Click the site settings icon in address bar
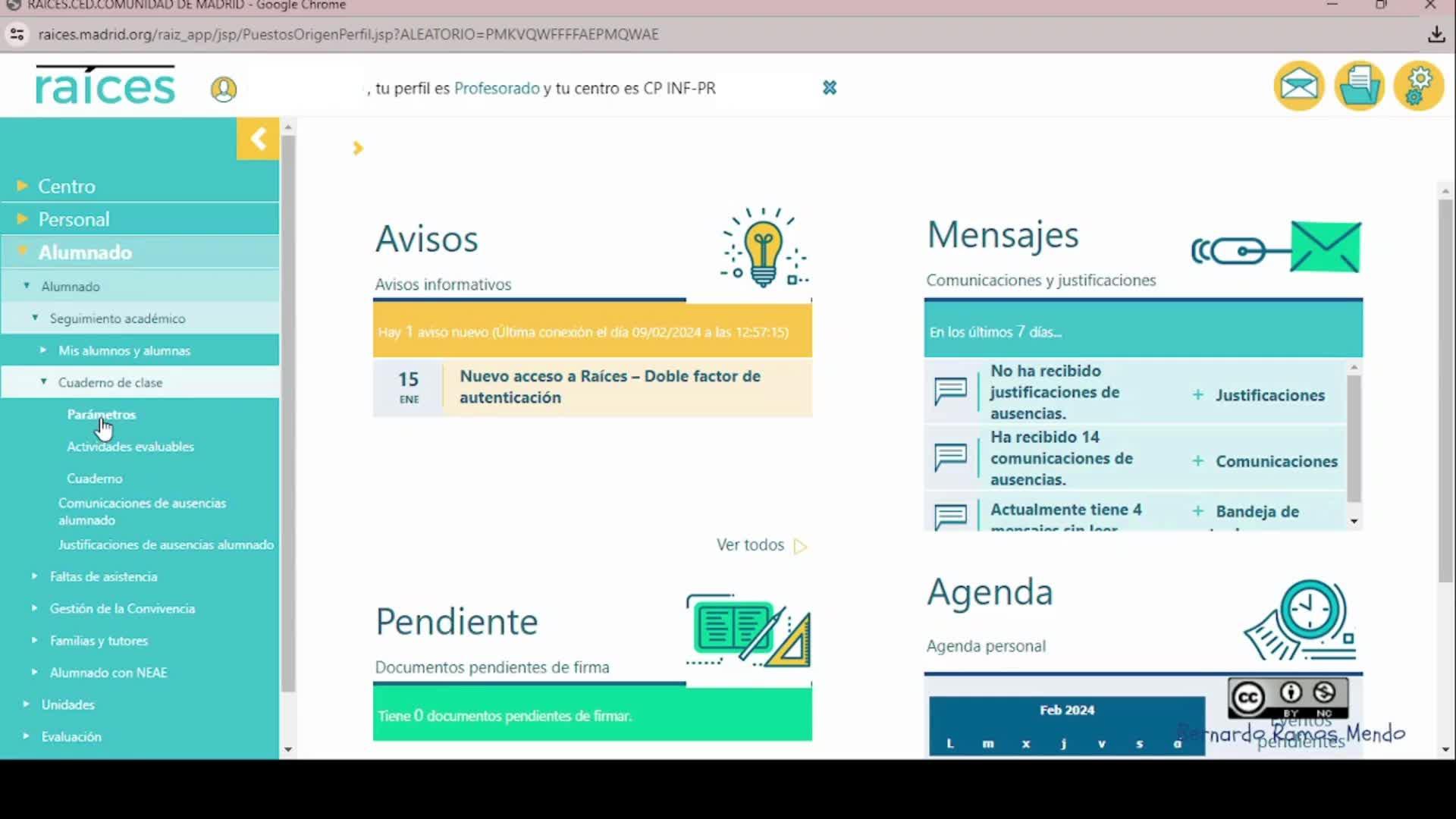This screenshot has height=819, width=1456. [x=17, y=34]
